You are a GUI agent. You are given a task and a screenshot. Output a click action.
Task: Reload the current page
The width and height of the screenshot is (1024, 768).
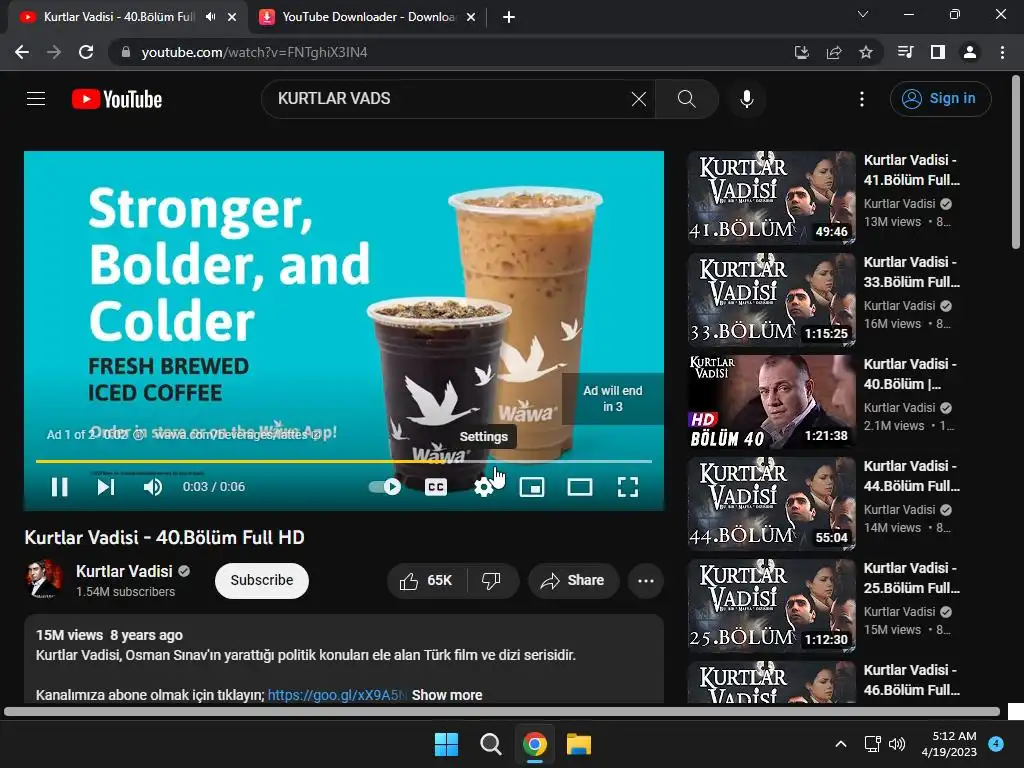click(86, 52)
